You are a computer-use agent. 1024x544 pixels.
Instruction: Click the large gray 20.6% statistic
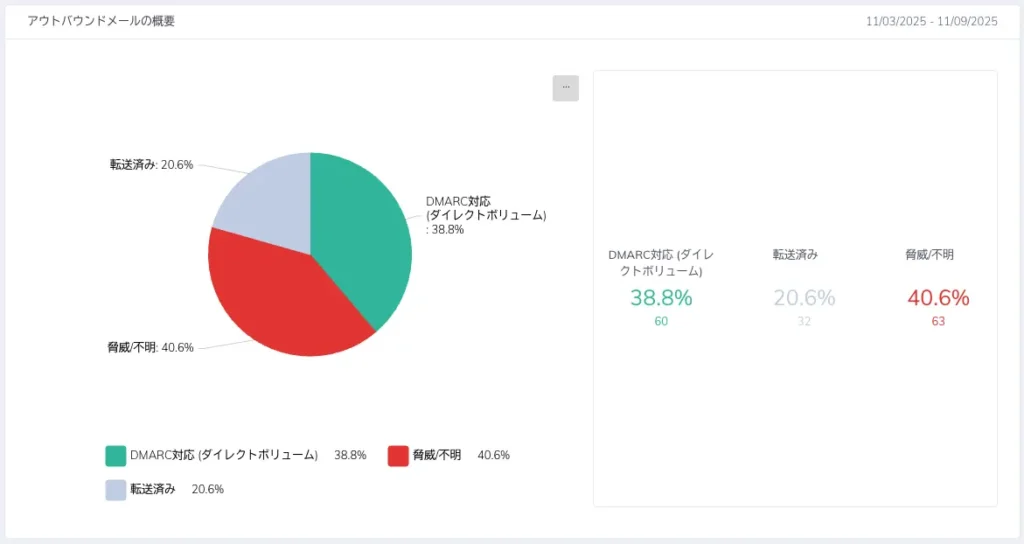804,297
